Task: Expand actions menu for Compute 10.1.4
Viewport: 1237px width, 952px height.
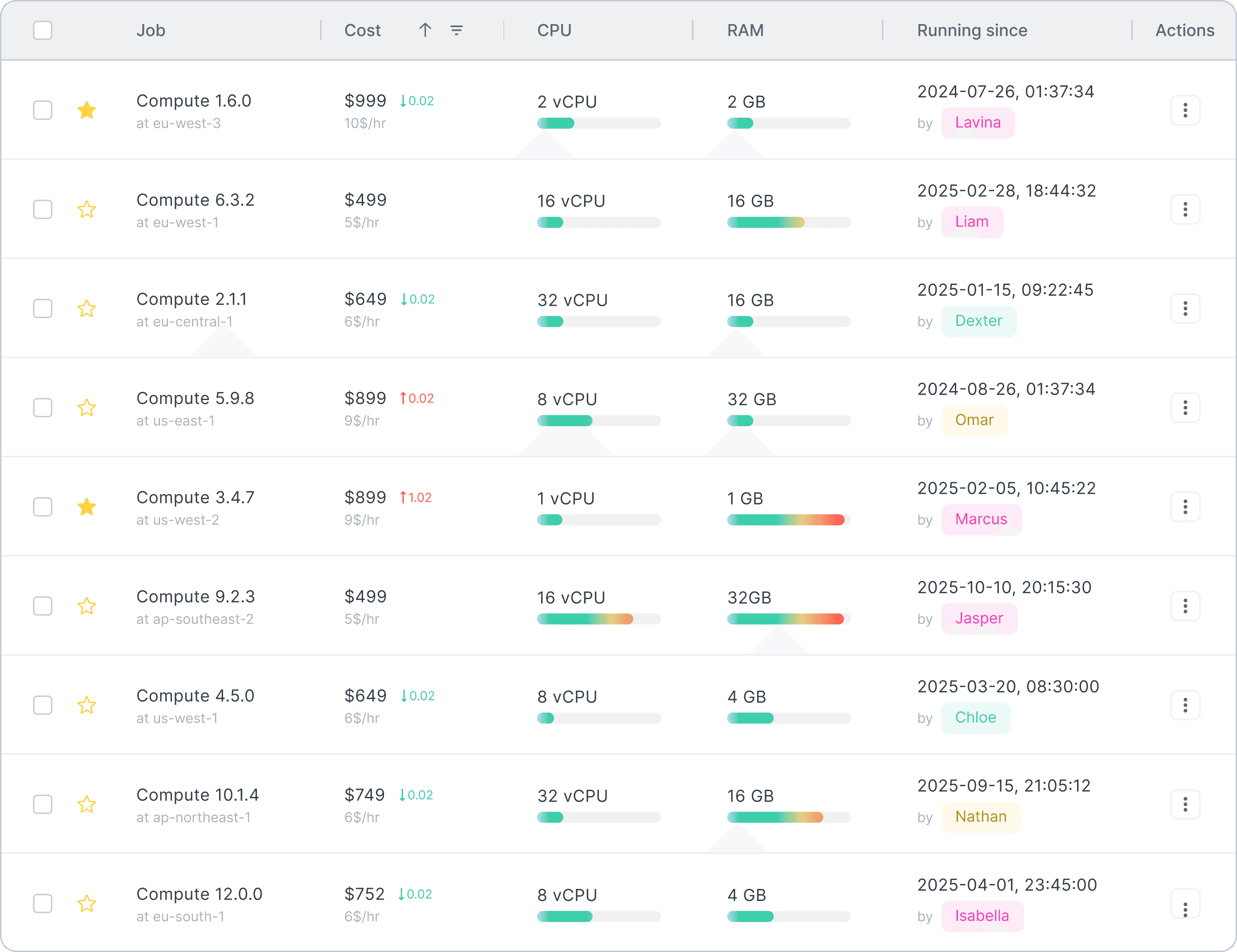Action: [1185, 804]
